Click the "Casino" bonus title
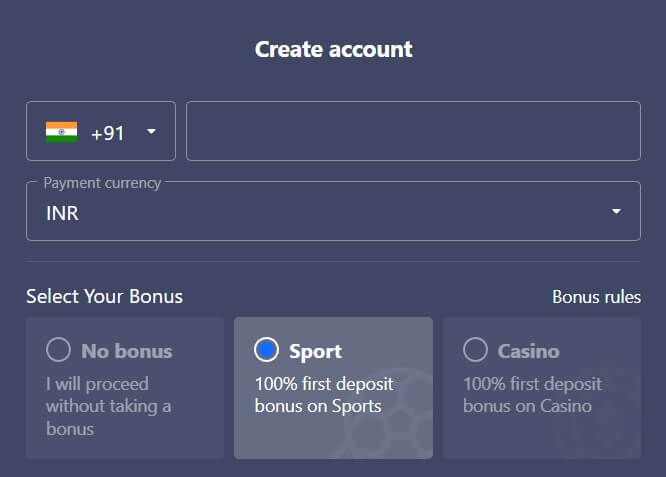This screenshot has height=477, width=666. tap(528, 351)
